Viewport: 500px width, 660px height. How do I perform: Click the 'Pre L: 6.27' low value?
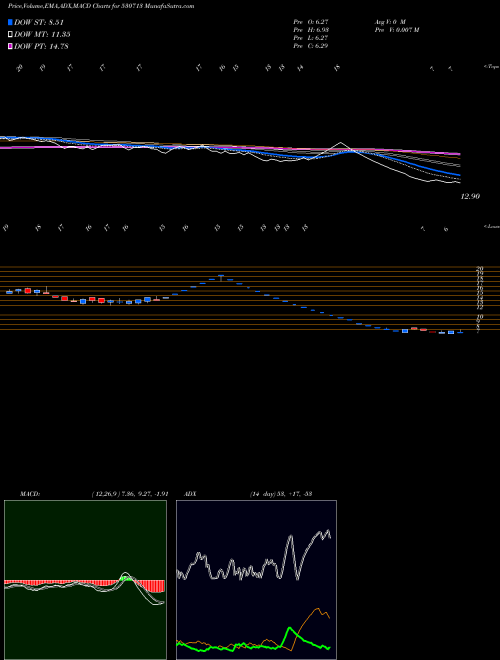pos(311,38)
